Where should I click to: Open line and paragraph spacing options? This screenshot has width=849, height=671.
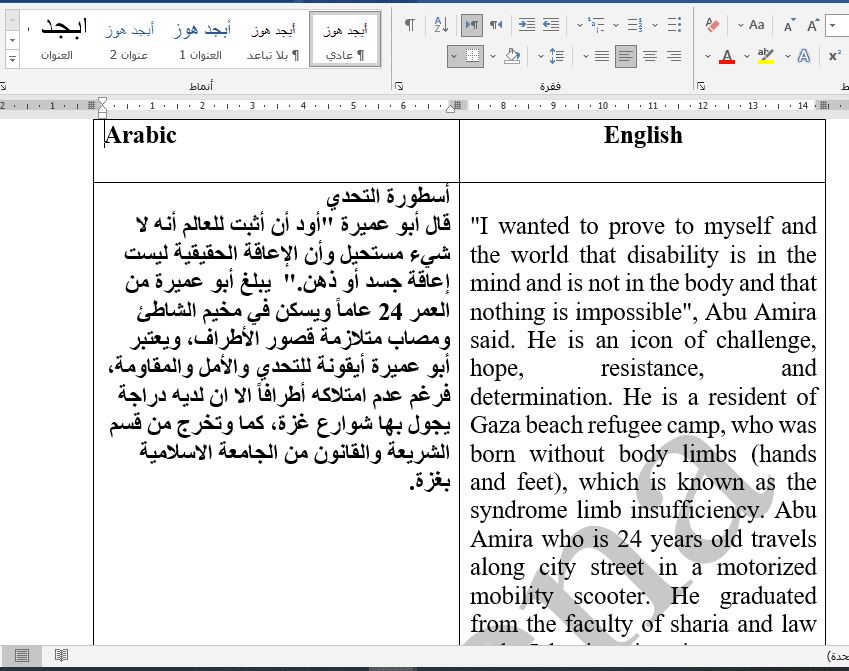coord(557,56)
